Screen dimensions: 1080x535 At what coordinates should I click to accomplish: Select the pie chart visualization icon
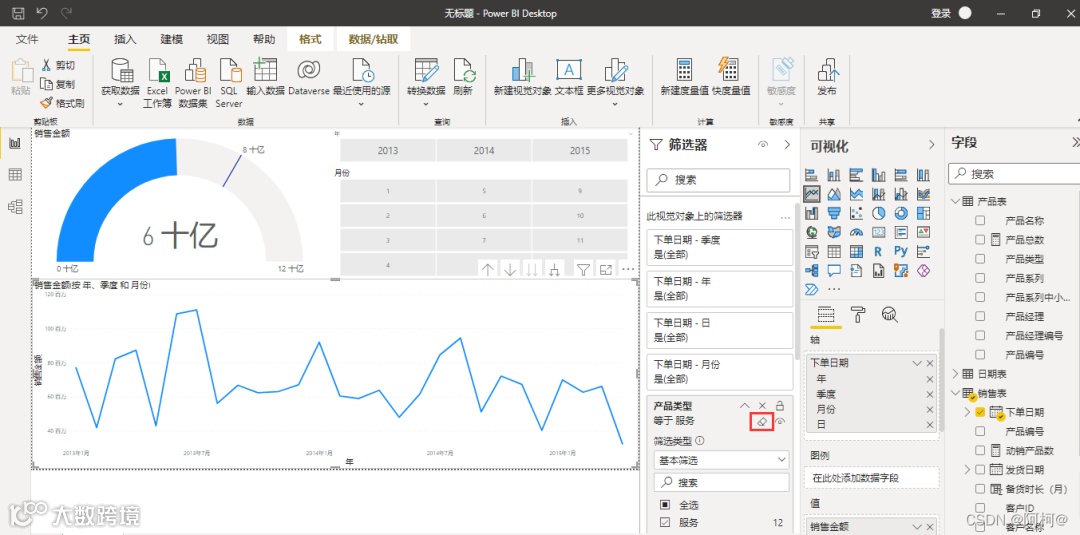click(878, 213)
